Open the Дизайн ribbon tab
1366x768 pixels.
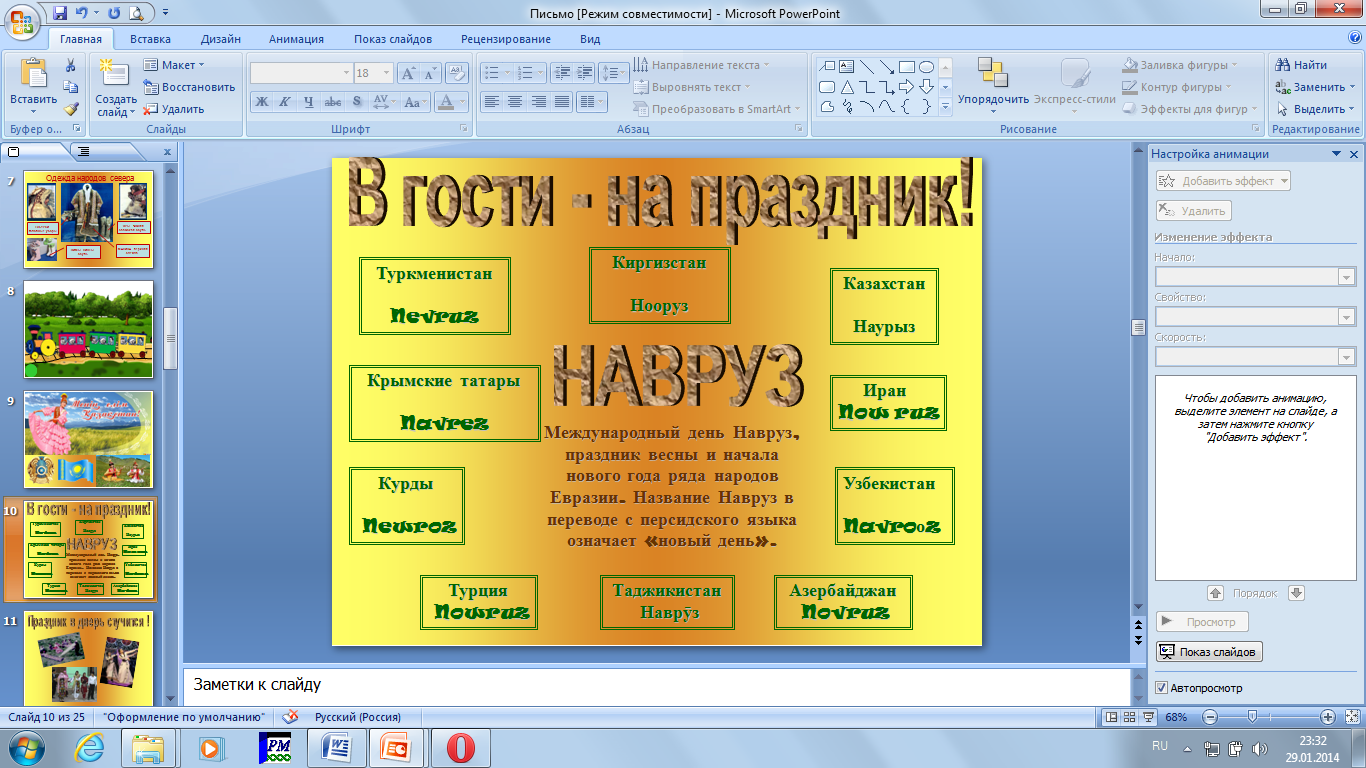pyautogui.click(x=220, y=39)
